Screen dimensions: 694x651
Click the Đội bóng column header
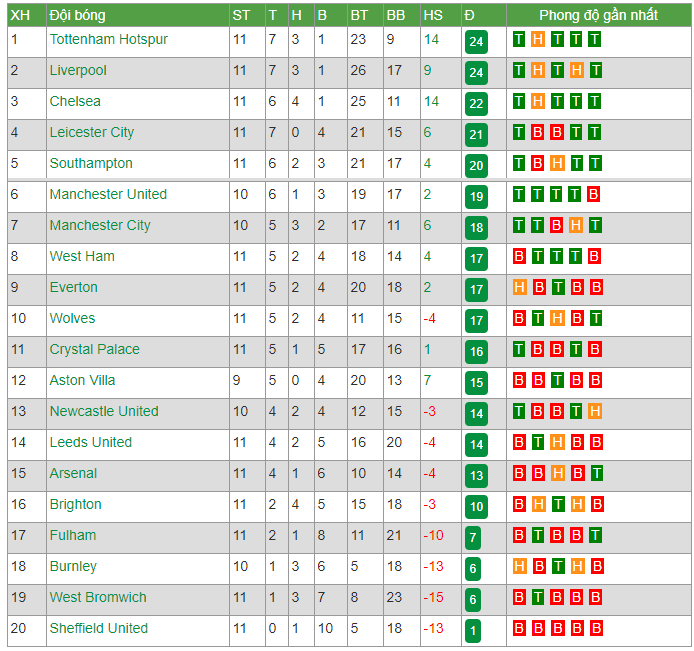tap(77, 15)
